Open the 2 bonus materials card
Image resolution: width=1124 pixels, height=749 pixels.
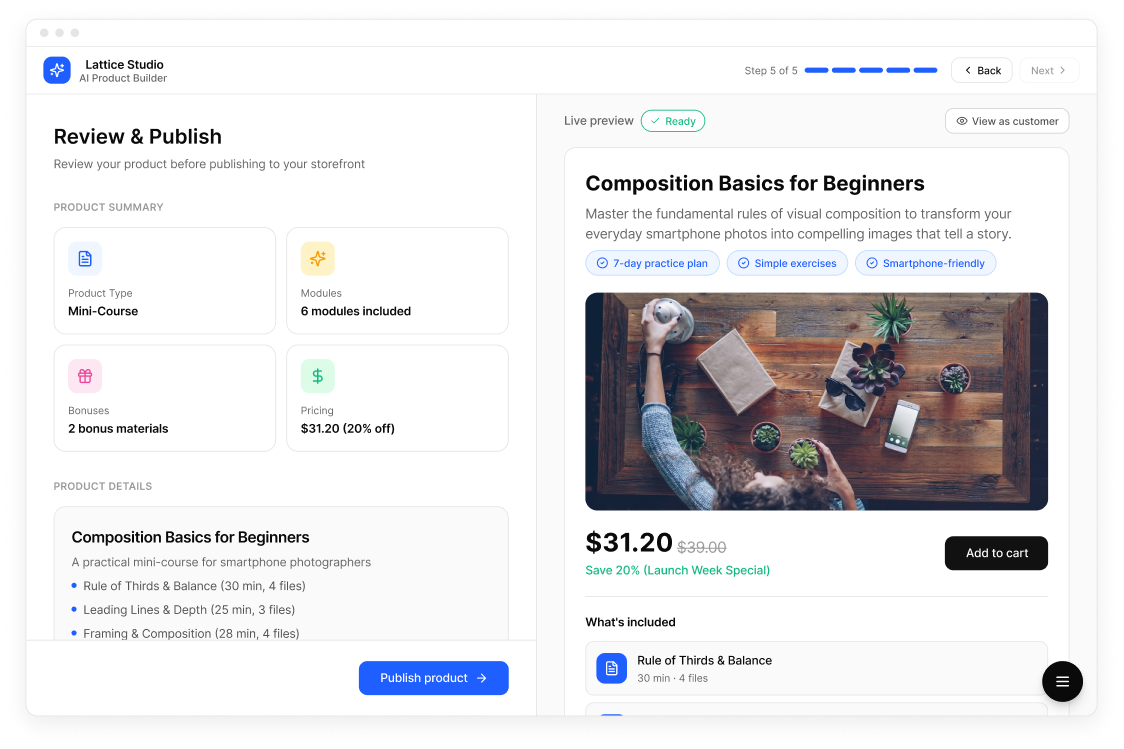(x=165, y=399)
